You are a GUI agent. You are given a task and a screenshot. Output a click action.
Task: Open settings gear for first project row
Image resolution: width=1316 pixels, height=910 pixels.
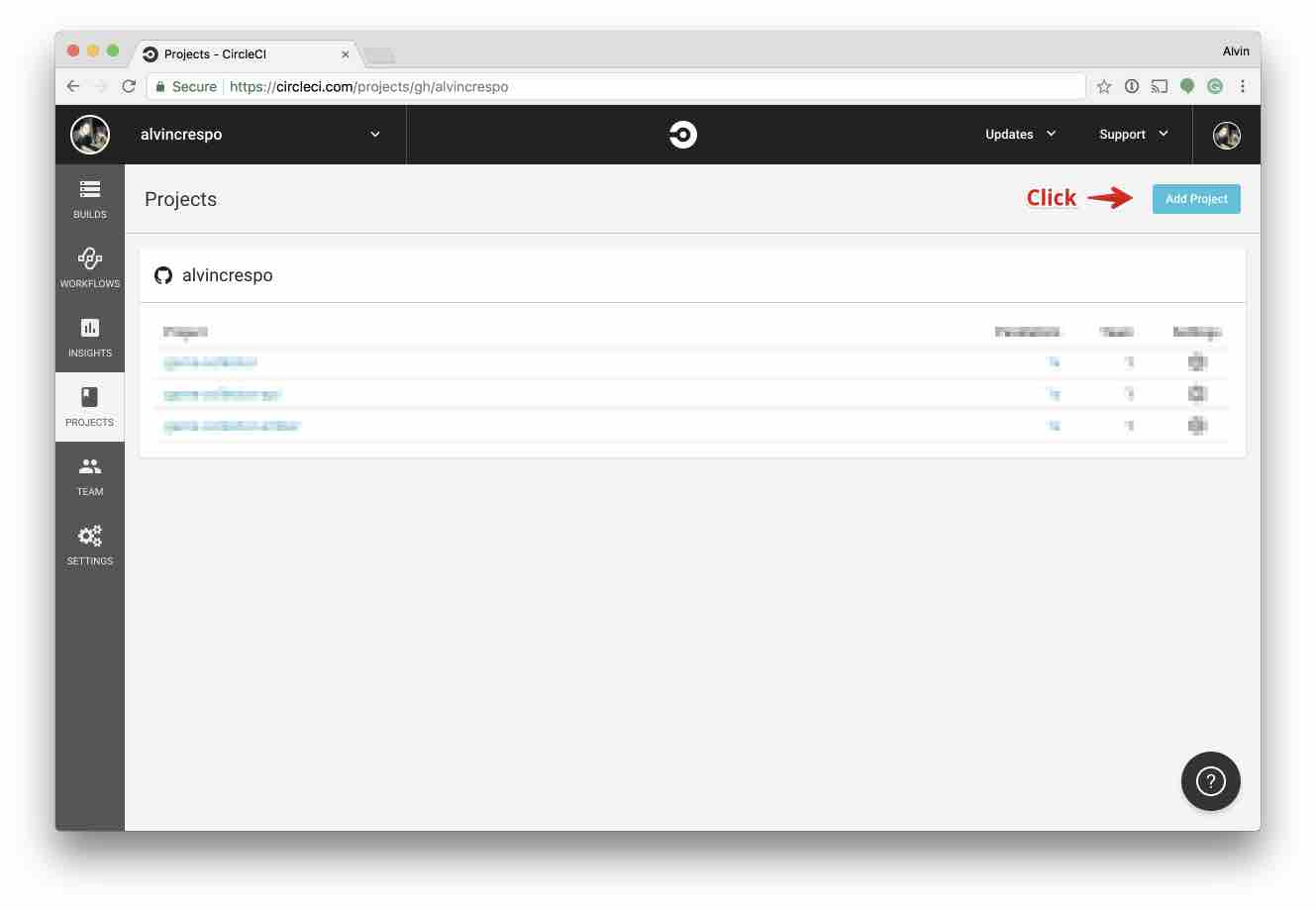1197,362
